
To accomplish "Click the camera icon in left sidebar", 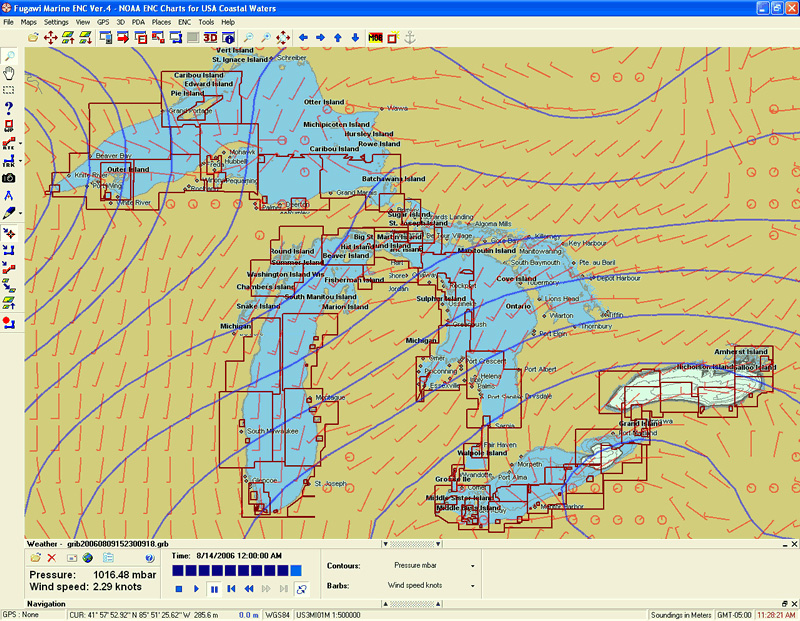I will point(9,178).
